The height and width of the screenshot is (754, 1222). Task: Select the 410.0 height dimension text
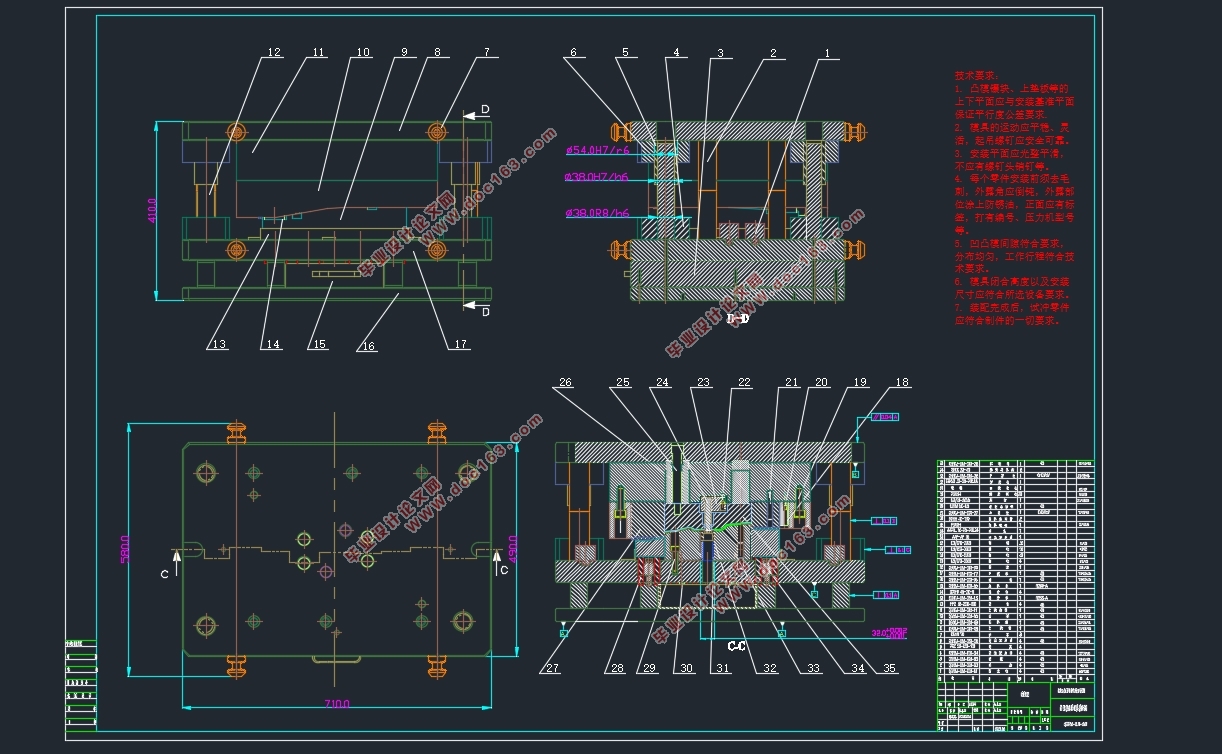click(154, 210)
